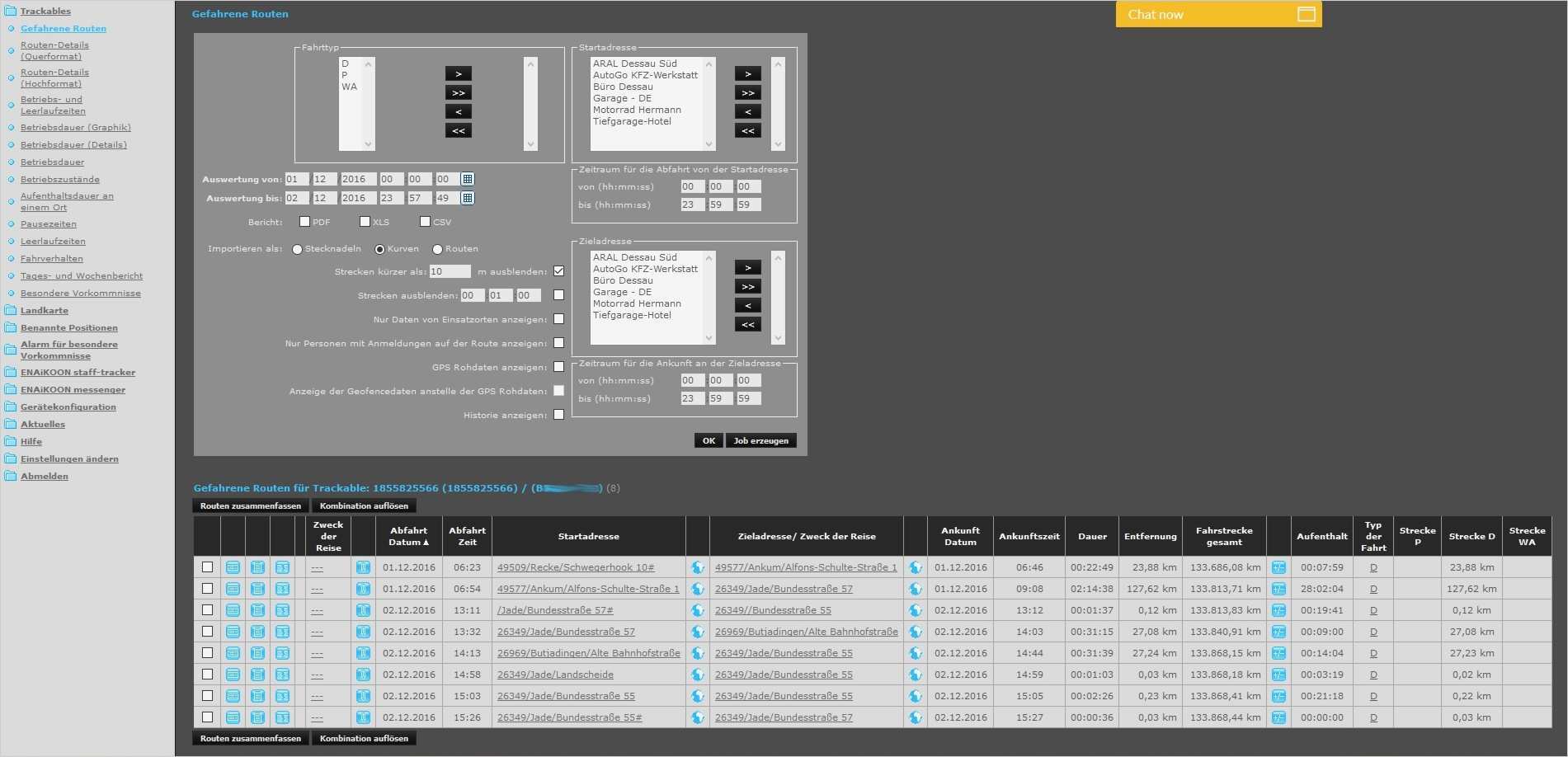The height and width of the screenshot is (757, 1568).
Task: Click the globe icon after destination Alfons-Schulte-Straße 1
Action: point(916,567)
